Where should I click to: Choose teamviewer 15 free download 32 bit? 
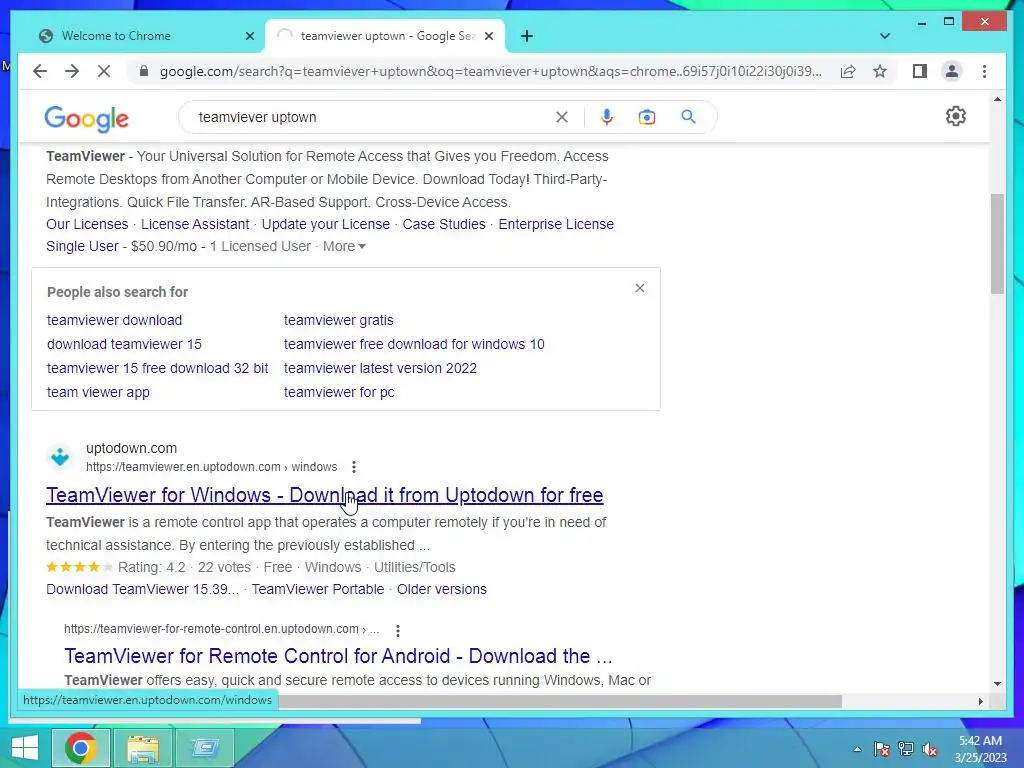157,368
